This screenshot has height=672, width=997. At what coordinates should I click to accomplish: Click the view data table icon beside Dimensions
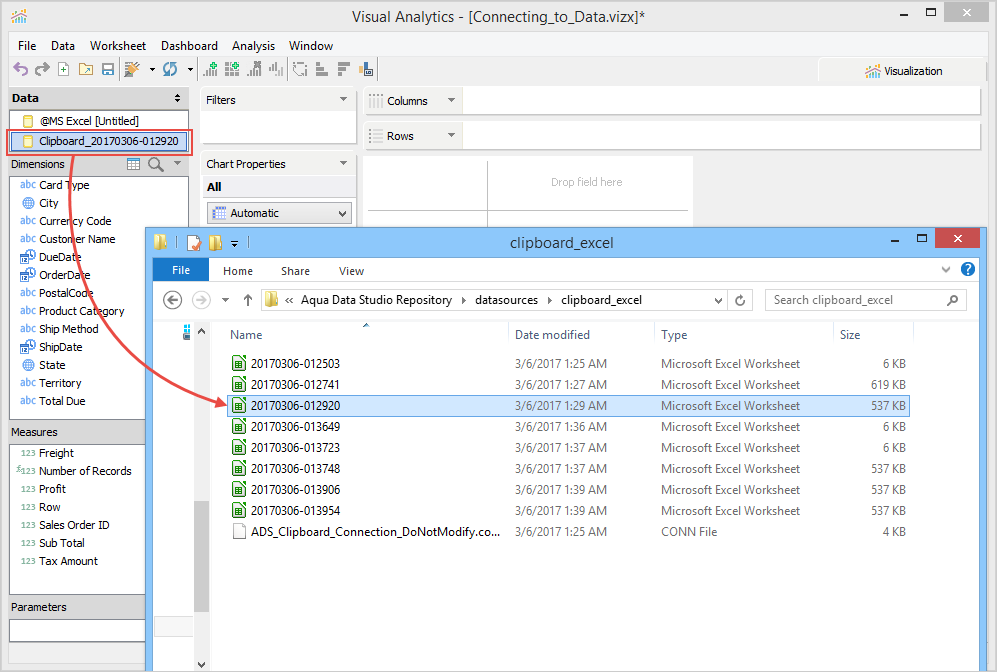134,164
